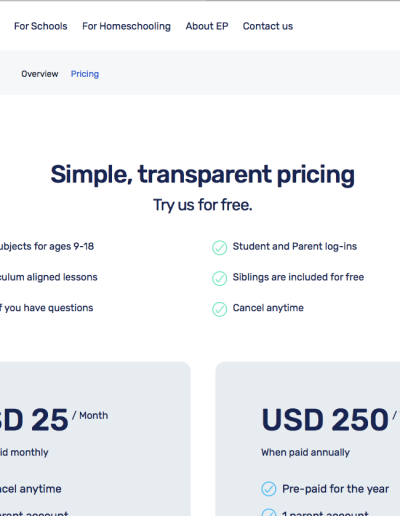The image size is (400, 516).
Task: Open the For Schools menu
Action: point(41,26)
